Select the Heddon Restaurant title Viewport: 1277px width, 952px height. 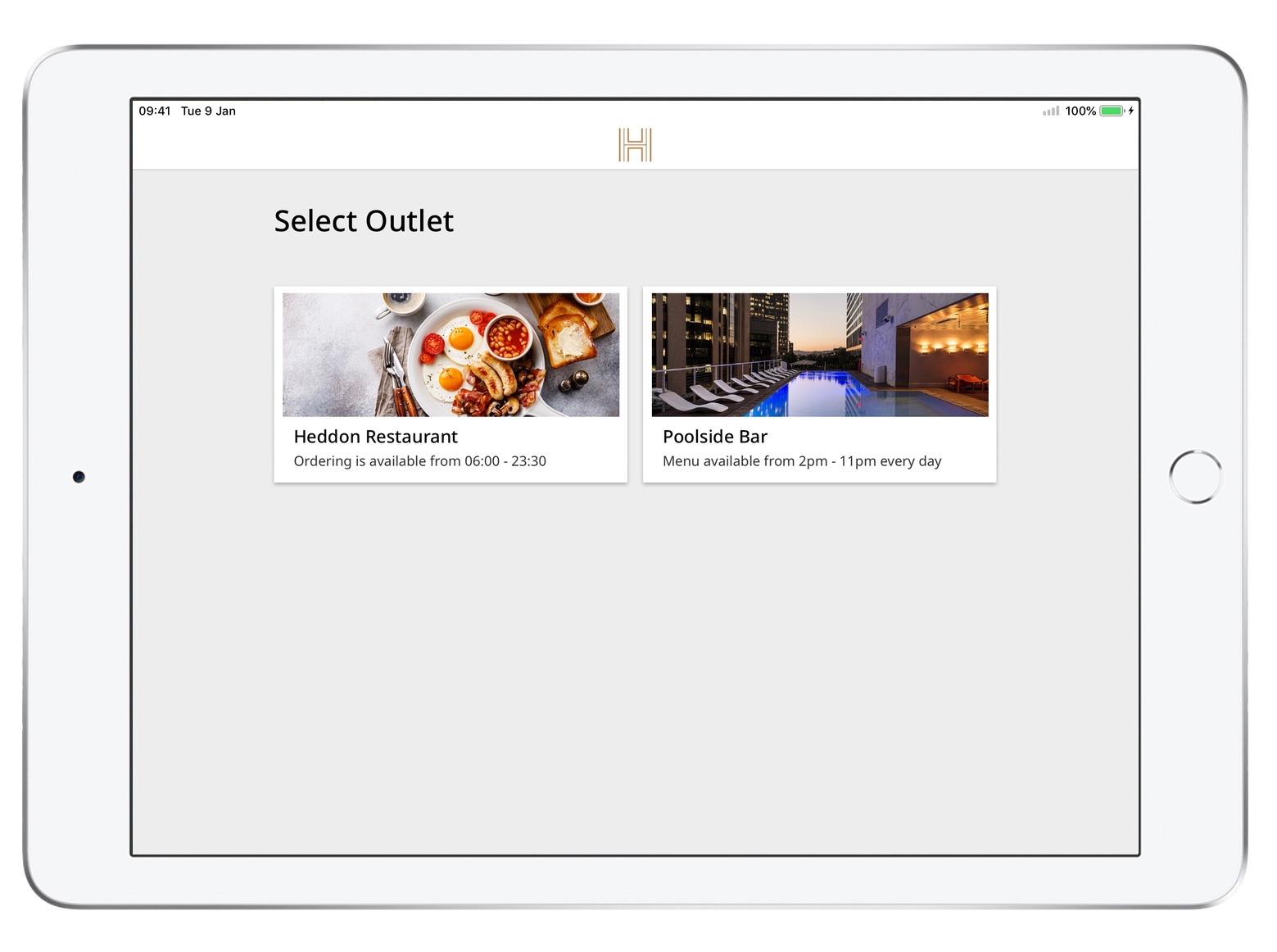pos(375,437)
